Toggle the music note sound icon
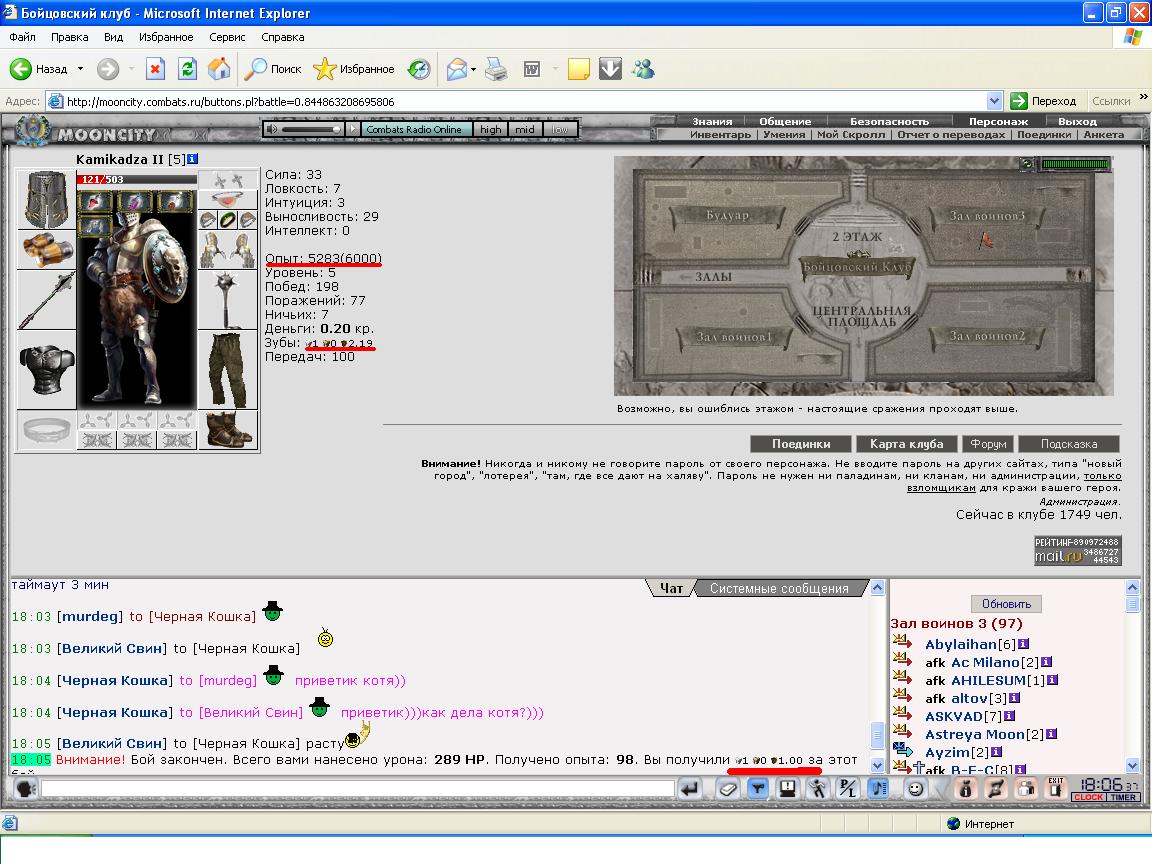The width and height of the screenshot is (1152, 864). click(877, 789)
